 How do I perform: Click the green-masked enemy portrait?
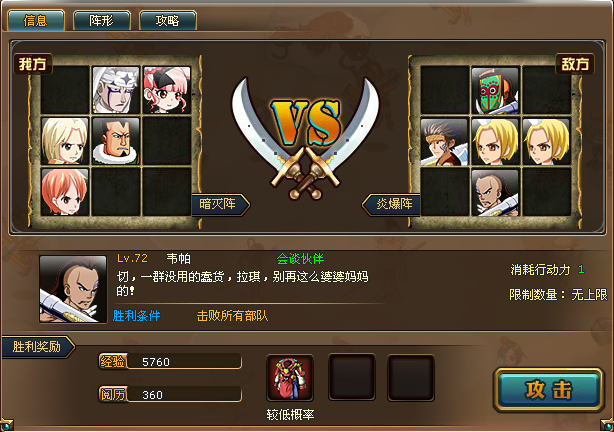[x=495, y=91]
